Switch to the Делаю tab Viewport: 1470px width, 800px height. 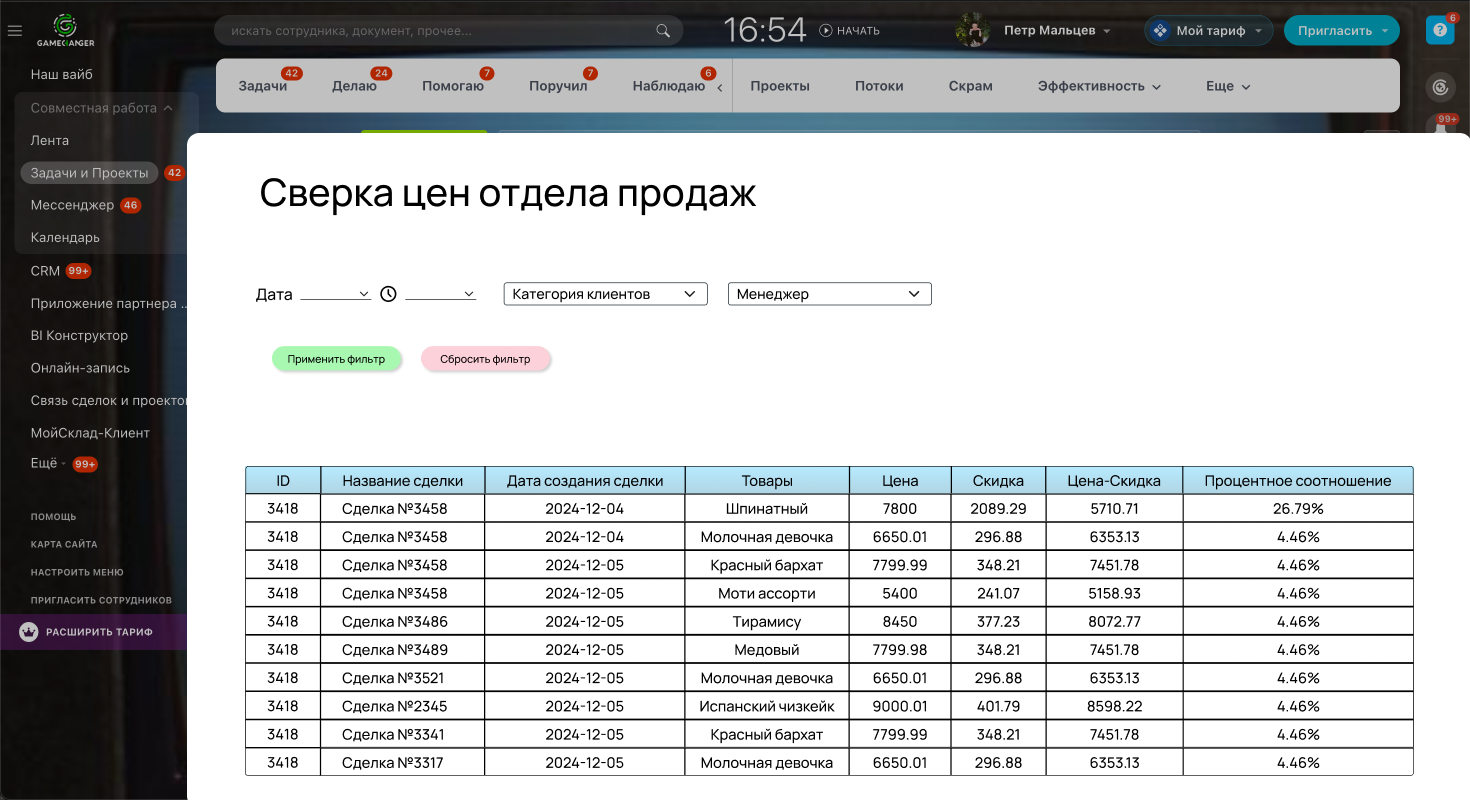pos(354,86)
